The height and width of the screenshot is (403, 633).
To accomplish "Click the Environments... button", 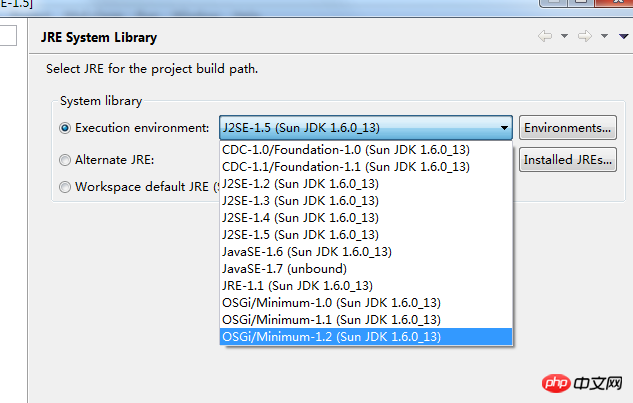I will pyautogui.click(x=568, y=128).
